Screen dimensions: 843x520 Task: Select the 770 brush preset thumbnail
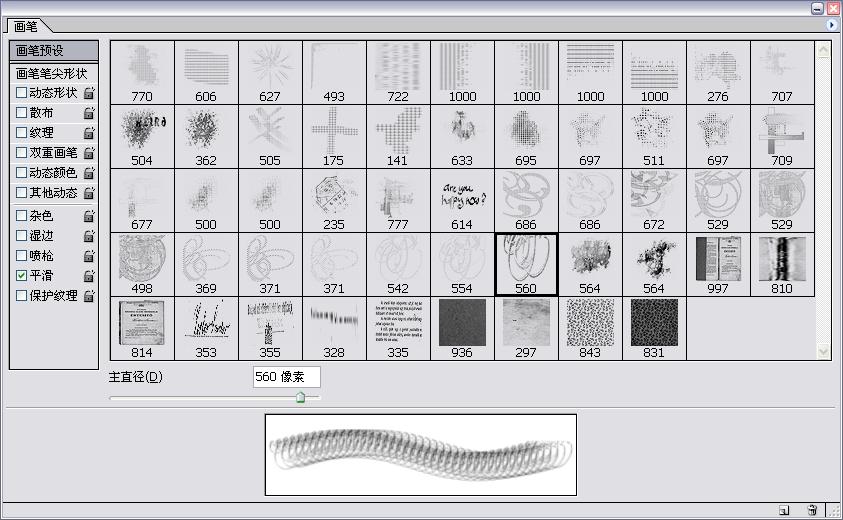pos(142,73)
